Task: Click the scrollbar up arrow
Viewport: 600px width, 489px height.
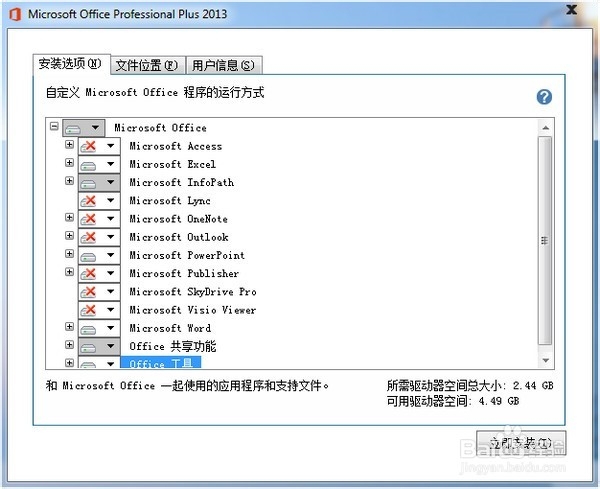Action: (546, 128)
